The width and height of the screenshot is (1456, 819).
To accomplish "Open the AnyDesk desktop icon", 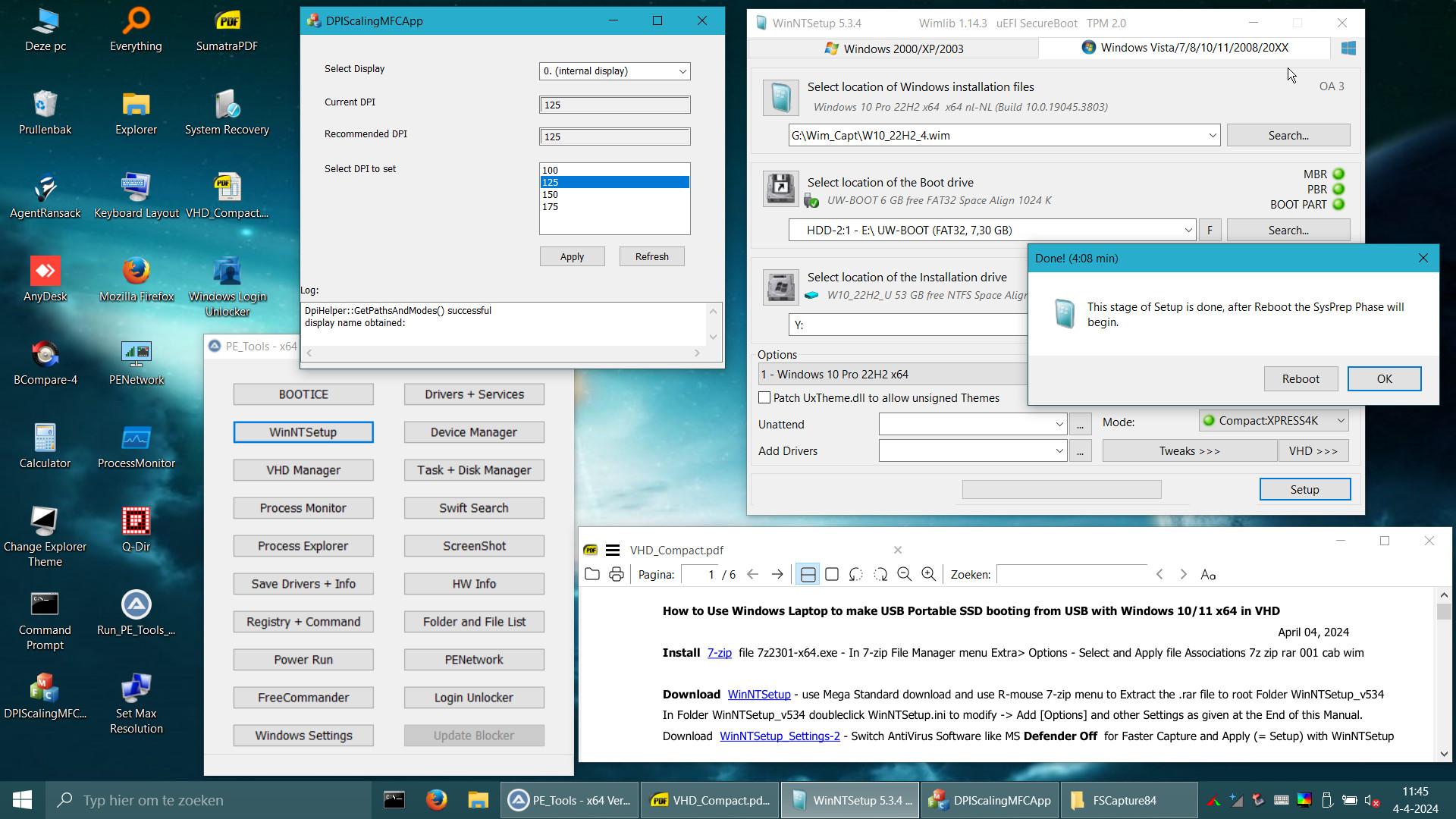I will click(45, 271).
